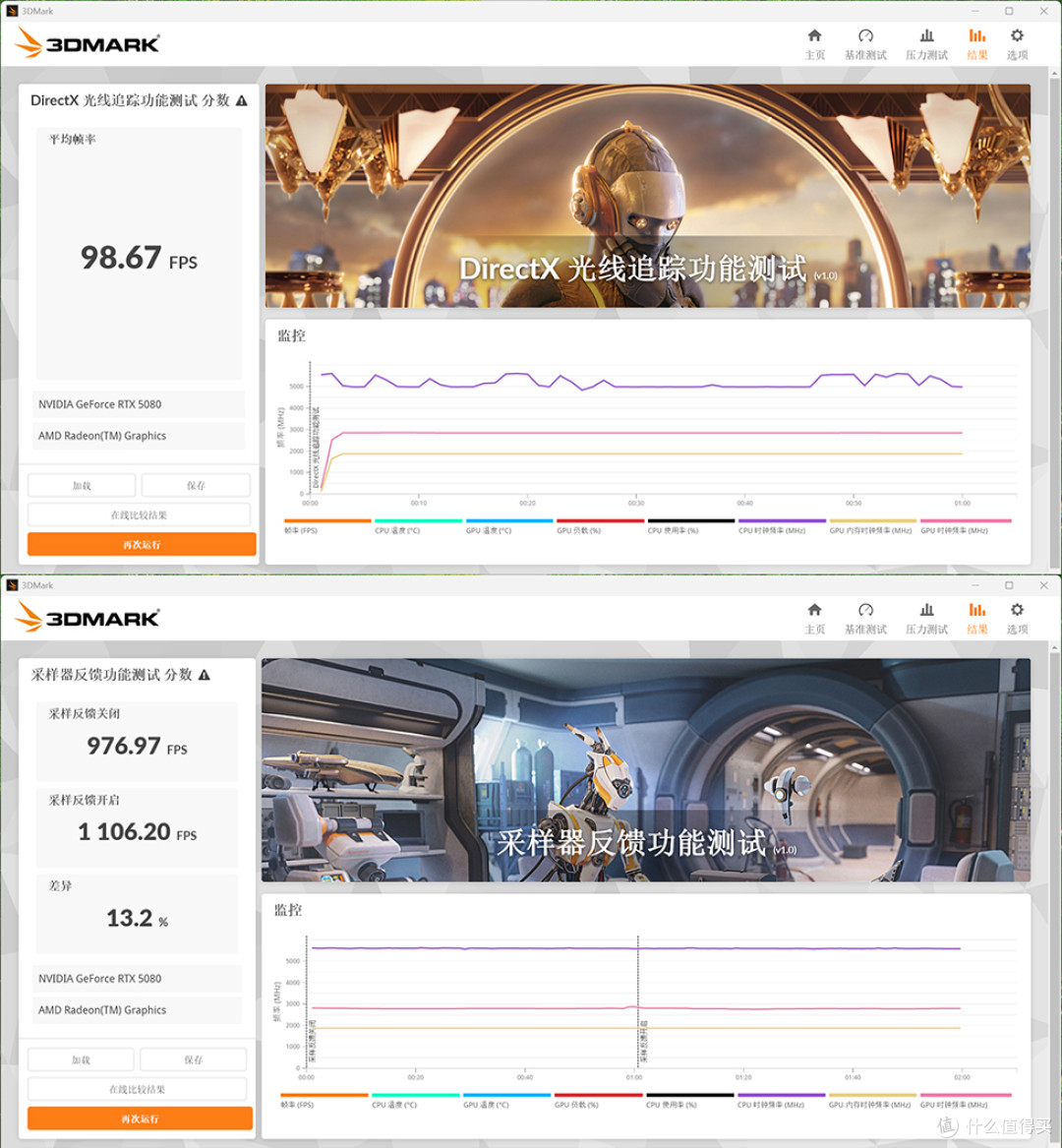The height and width of the screenshot is (1148, 1062).
Task: Click 保存 (Save) button in top window
Action: click(x=196, y=485)
